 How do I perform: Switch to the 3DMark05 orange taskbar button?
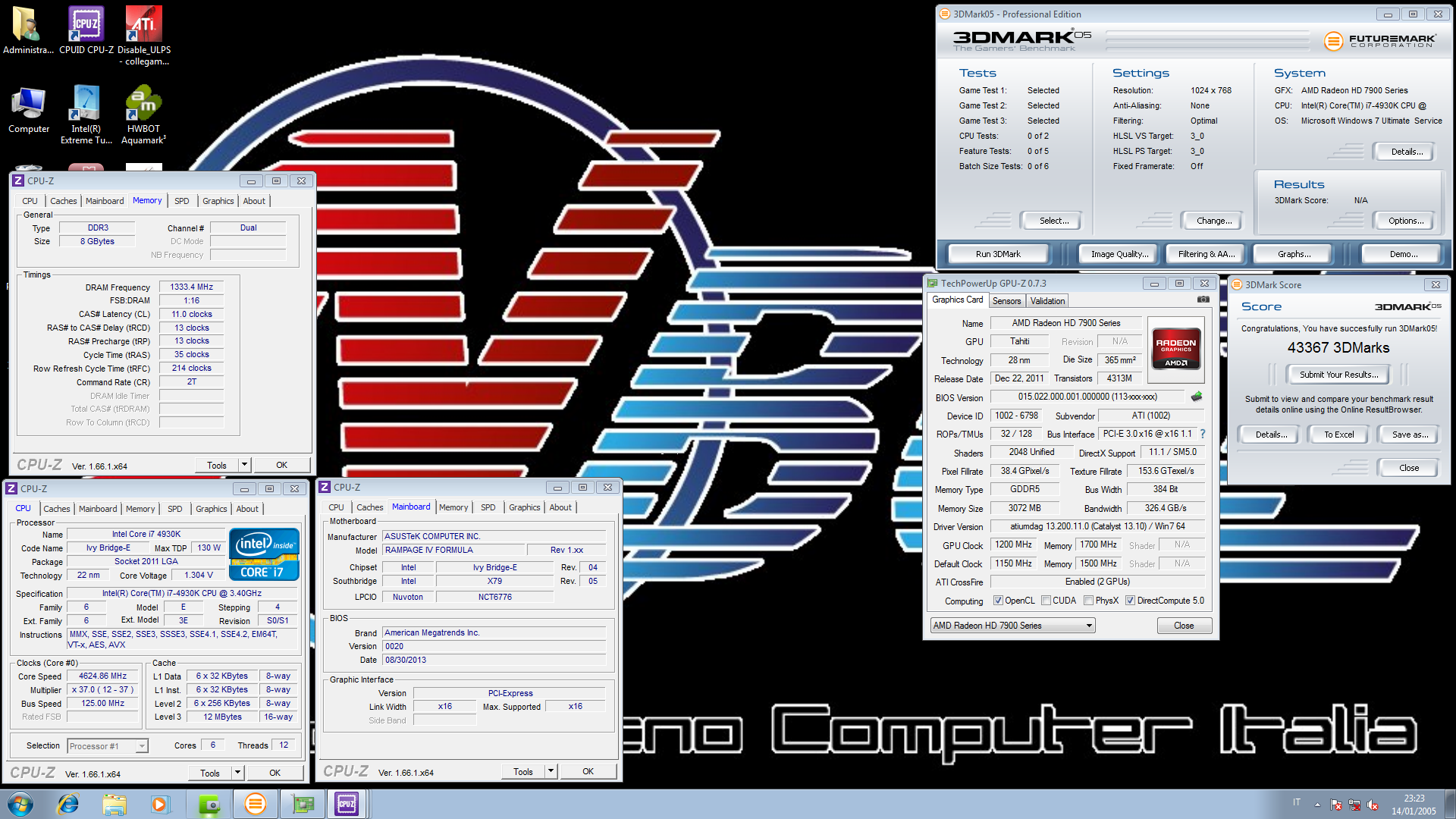(x=256, y=804)
